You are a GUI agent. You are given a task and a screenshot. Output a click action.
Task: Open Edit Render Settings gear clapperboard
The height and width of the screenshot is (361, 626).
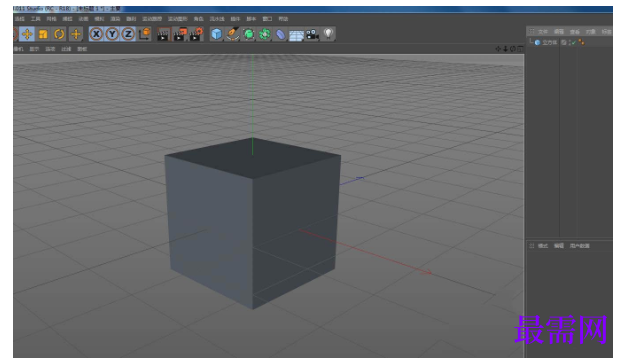(x=196, y=34)
